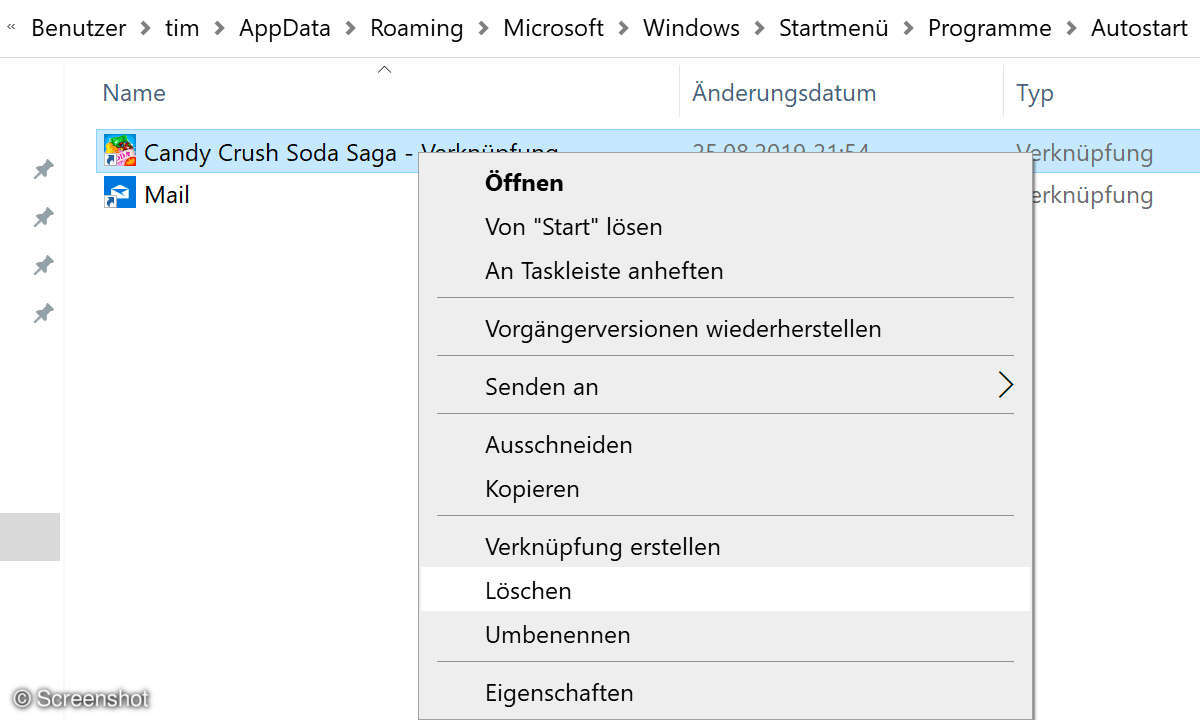Image resolution: width=1200 pixels, height=720 pixels.
Task: Sort by the Typ column header
Action: [1035, 93]
